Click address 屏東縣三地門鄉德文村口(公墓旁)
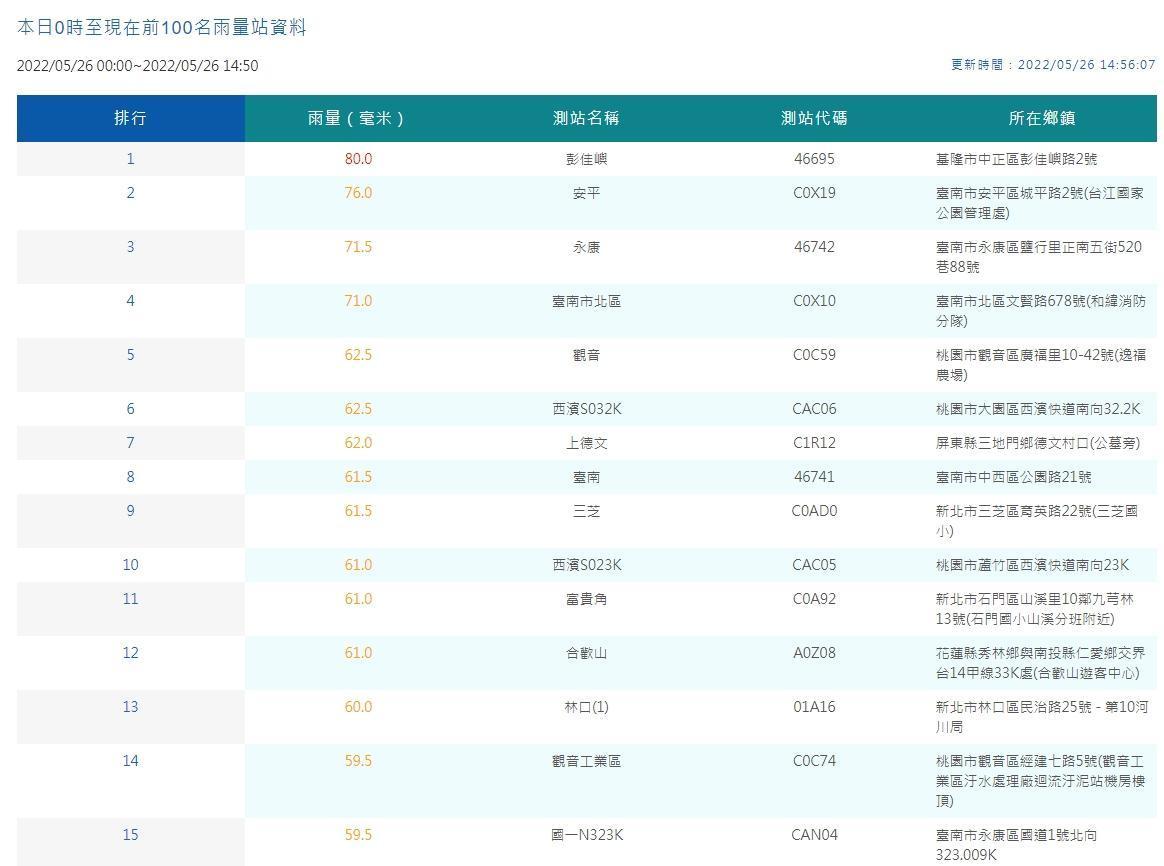This screenshot has height=866, width=1164. [1038, 443]
